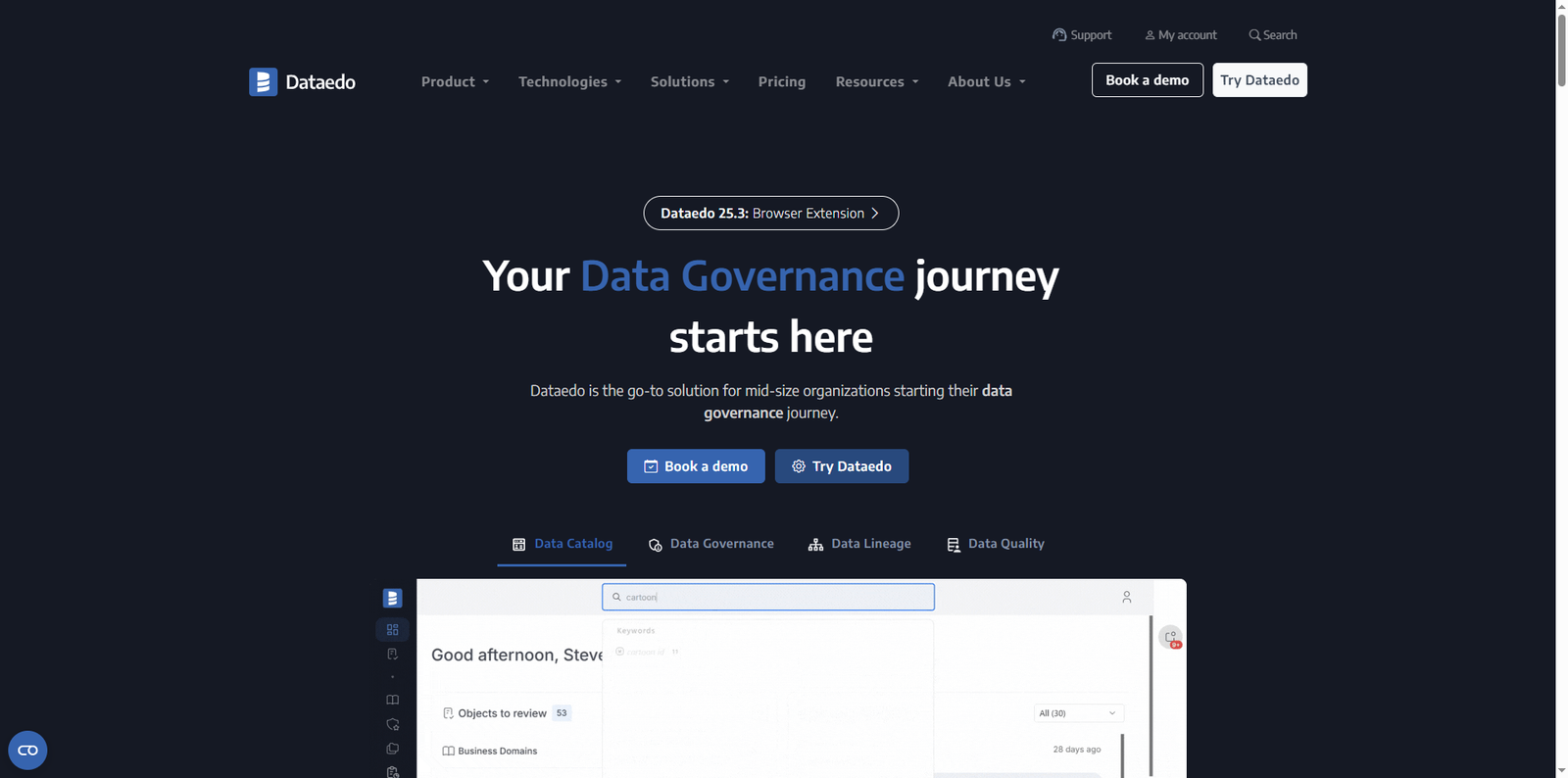Click the Data Catalog tab icon
The height and width of the screenshot is (778, 1568).
point(518,544)
